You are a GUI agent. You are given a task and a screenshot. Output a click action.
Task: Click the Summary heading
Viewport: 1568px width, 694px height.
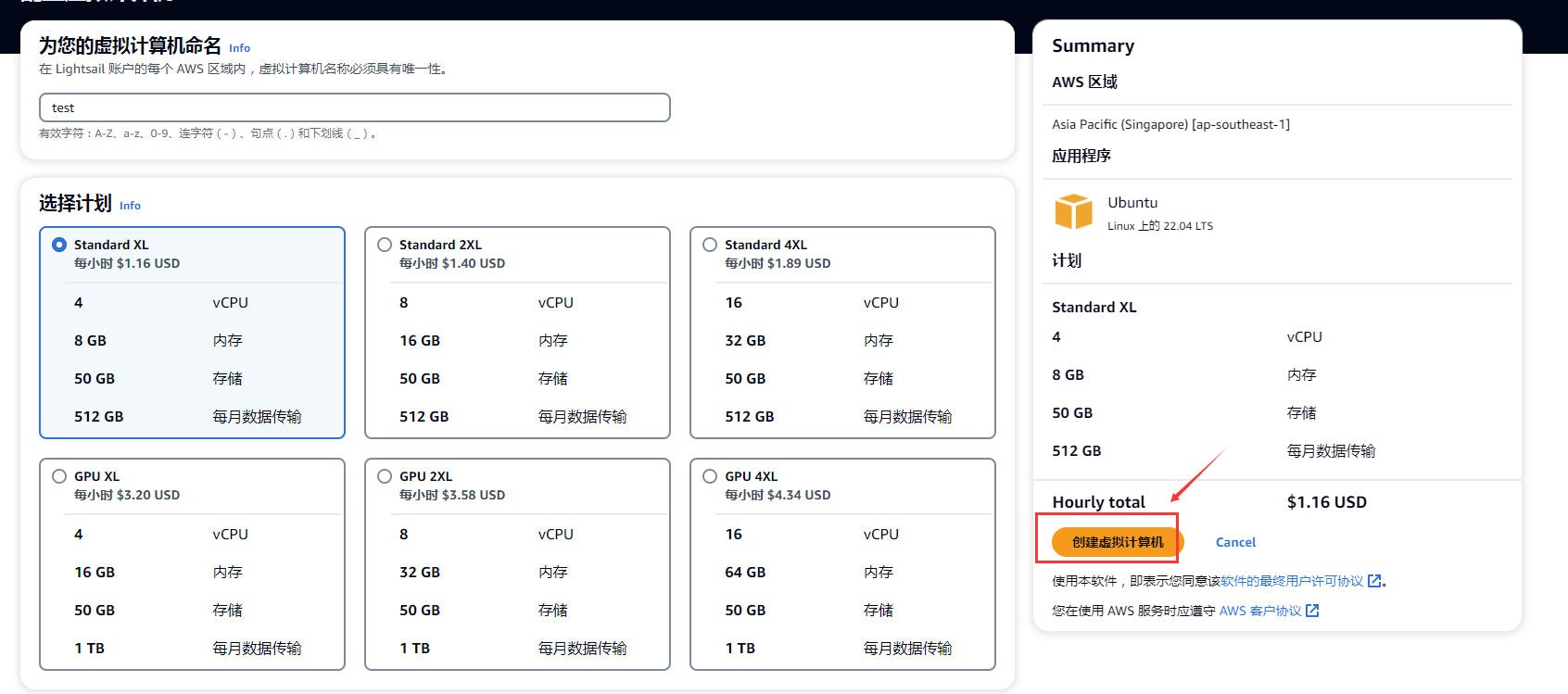pos(1094,46)
